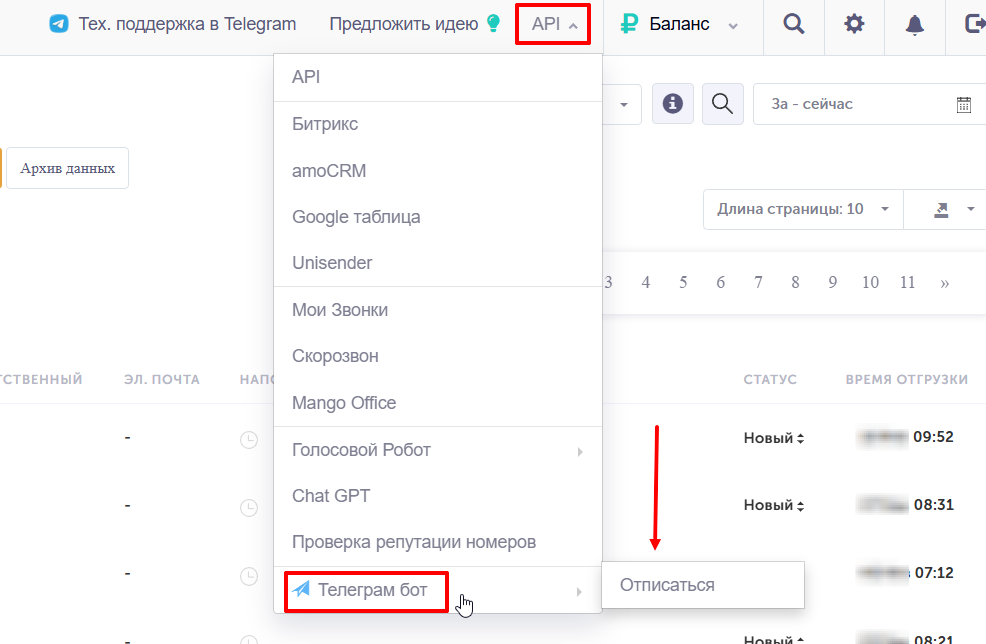
Task: Open search via header magnifier icon
Action: tap(794, 24)
